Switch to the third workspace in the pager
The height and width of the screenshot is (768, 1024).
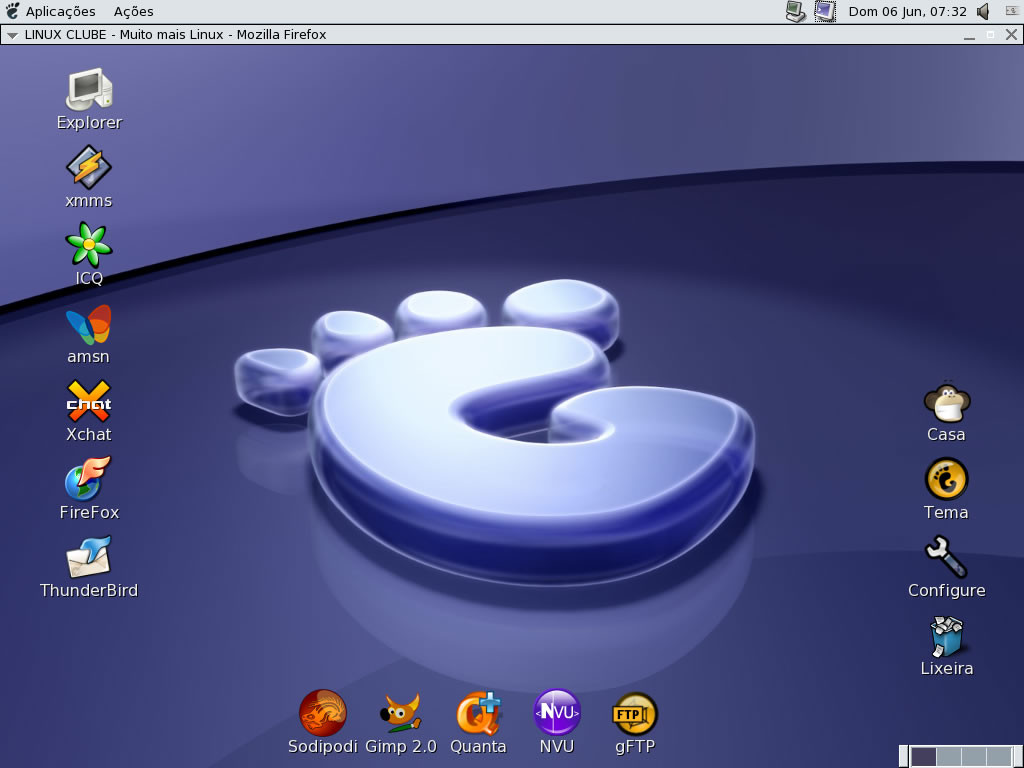click(x=974, y=757)
